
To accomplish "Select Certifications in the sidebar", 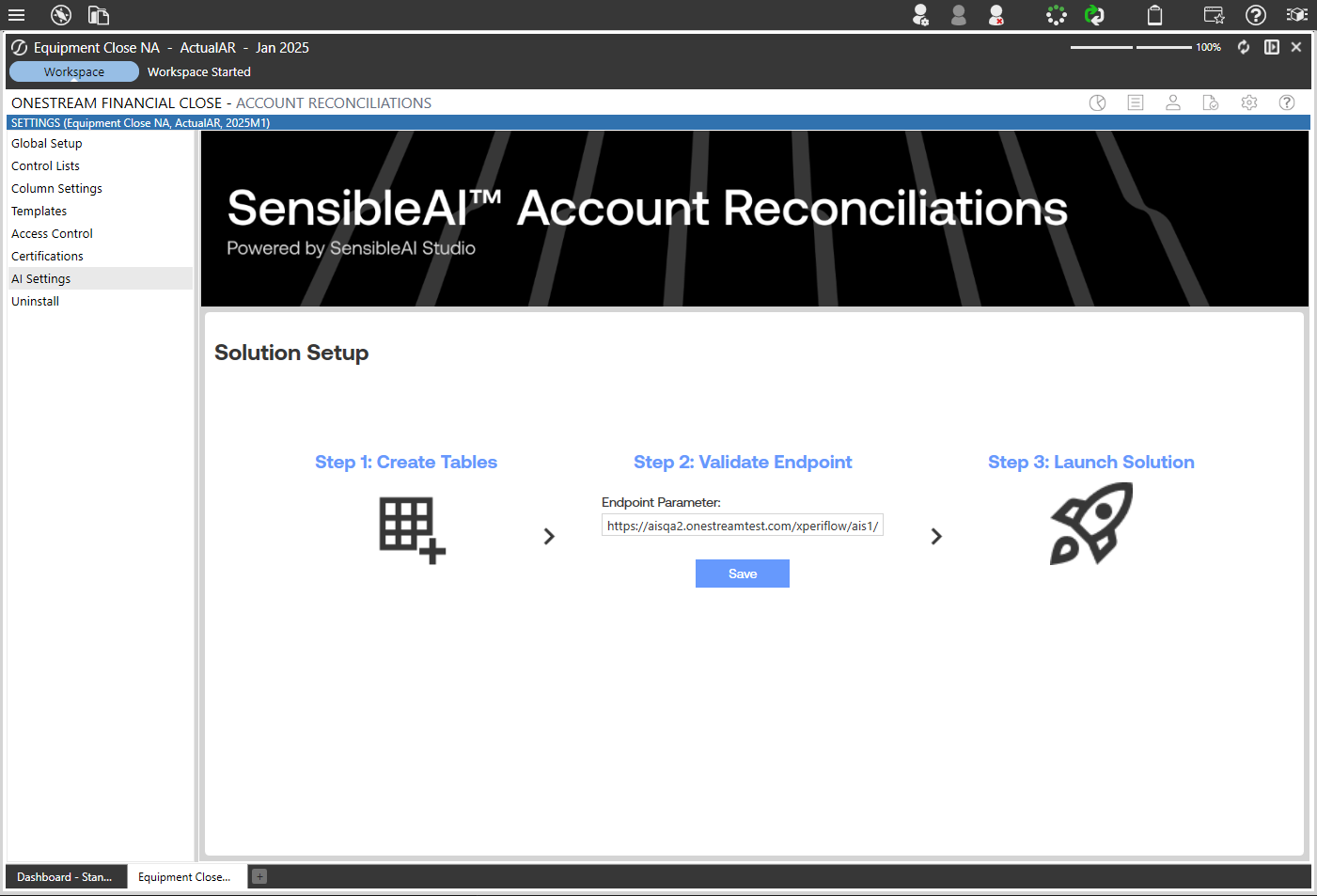I will pos(100,256).
